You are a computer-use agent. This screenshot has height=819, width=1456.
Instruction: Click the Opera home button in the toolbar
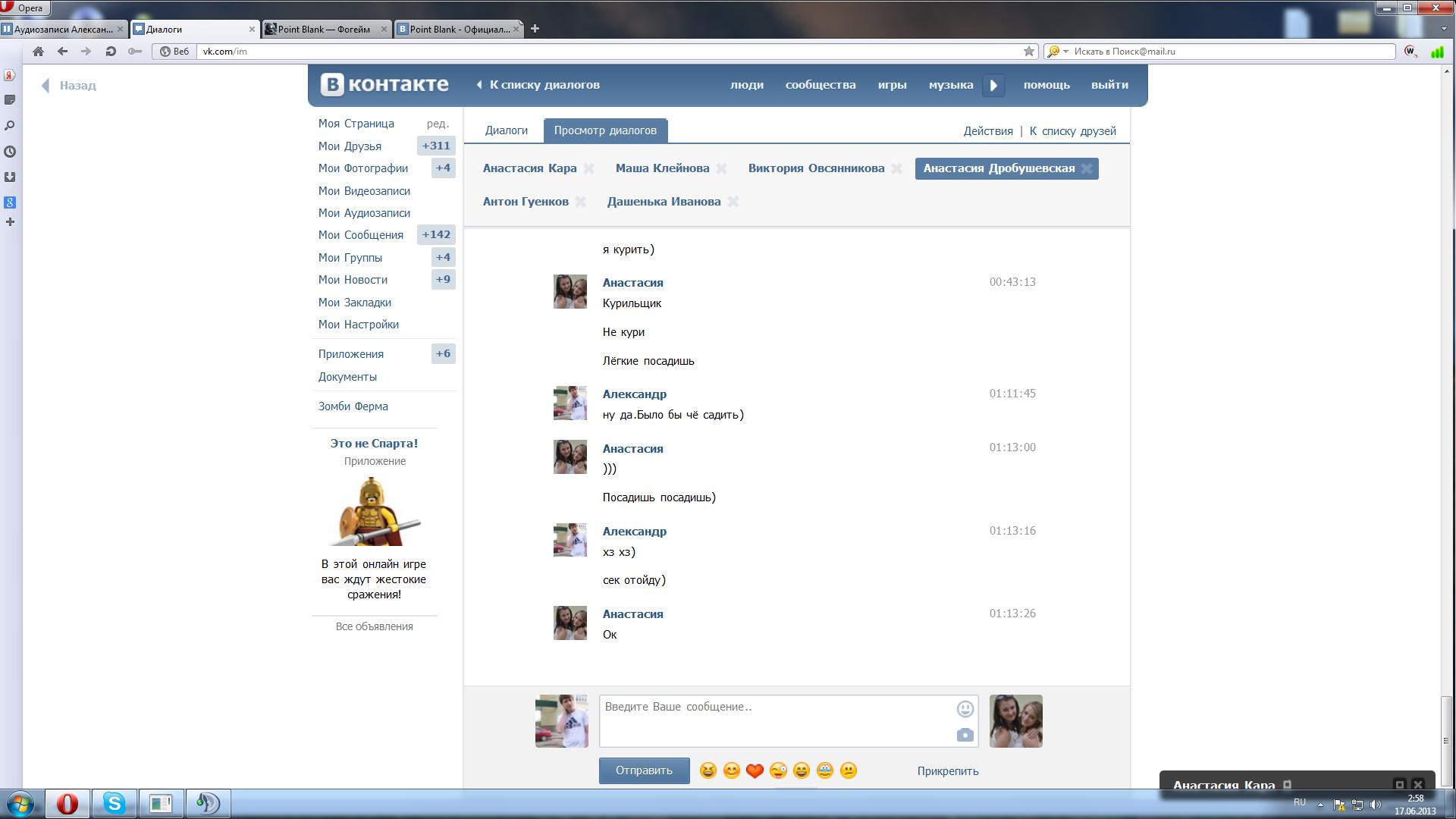pos(38,52)
